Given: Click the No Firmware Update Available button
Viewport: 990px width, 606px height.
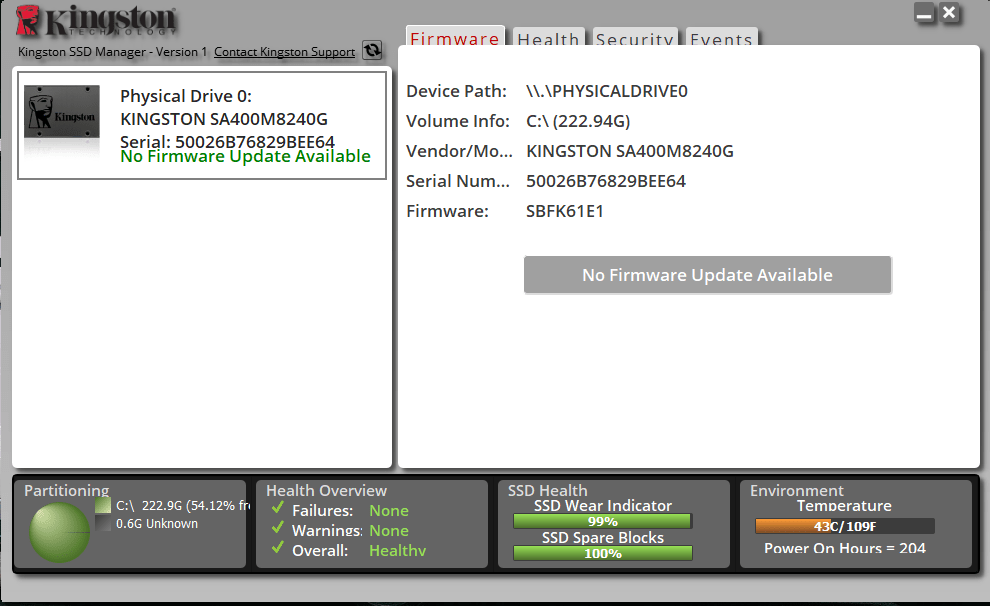Looking at the screenshot, I should coord(707,275).
